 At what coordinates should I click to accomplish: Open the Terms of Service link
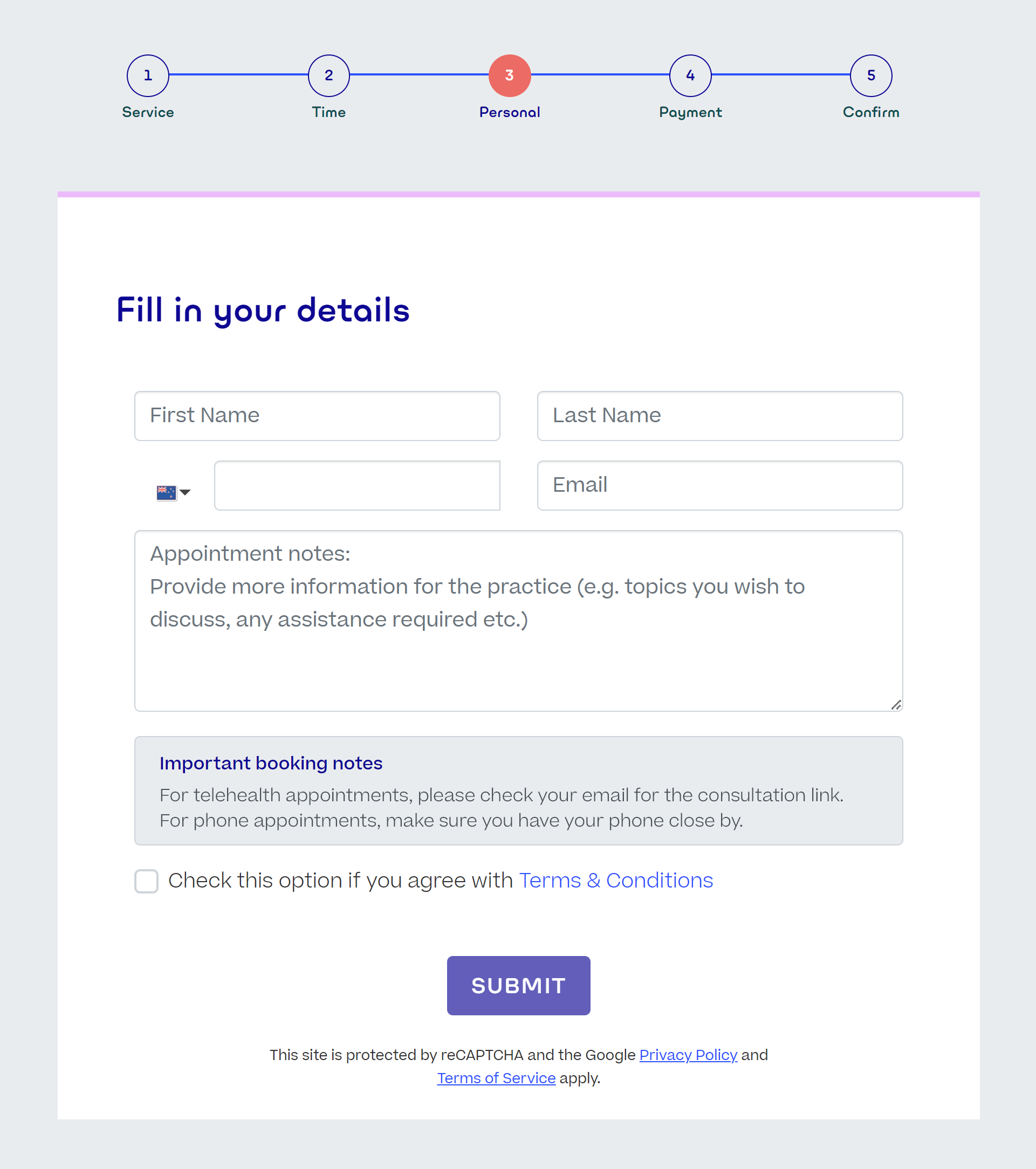[496, 1077]
